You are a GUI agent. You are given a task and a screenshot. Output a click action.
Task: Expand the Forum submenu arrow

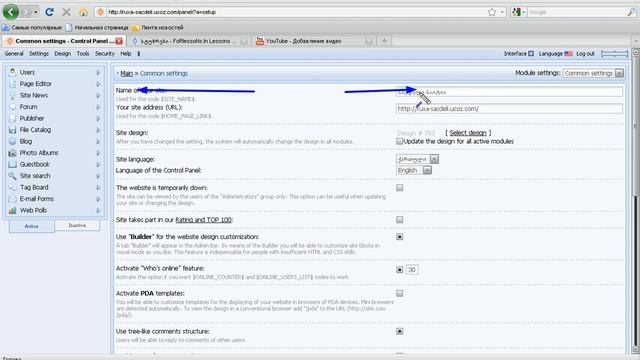click(x=98, y=107)
